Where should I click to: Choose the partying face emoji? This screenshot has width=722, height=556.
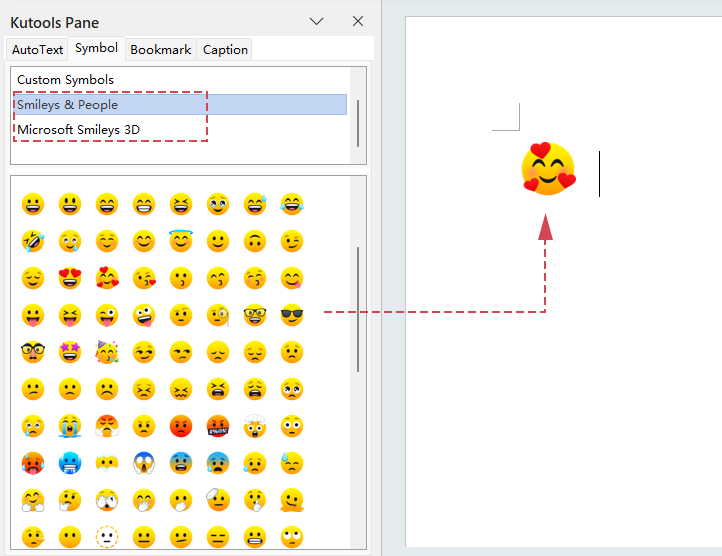point(107,352)
